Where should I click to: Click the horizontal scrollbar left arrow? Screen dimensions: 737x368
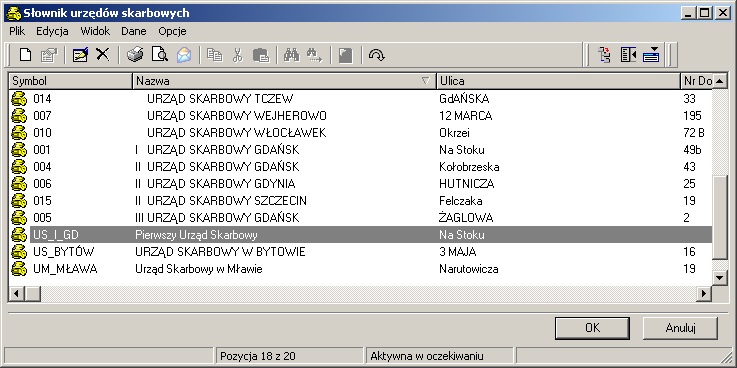[x=17, y=293]
